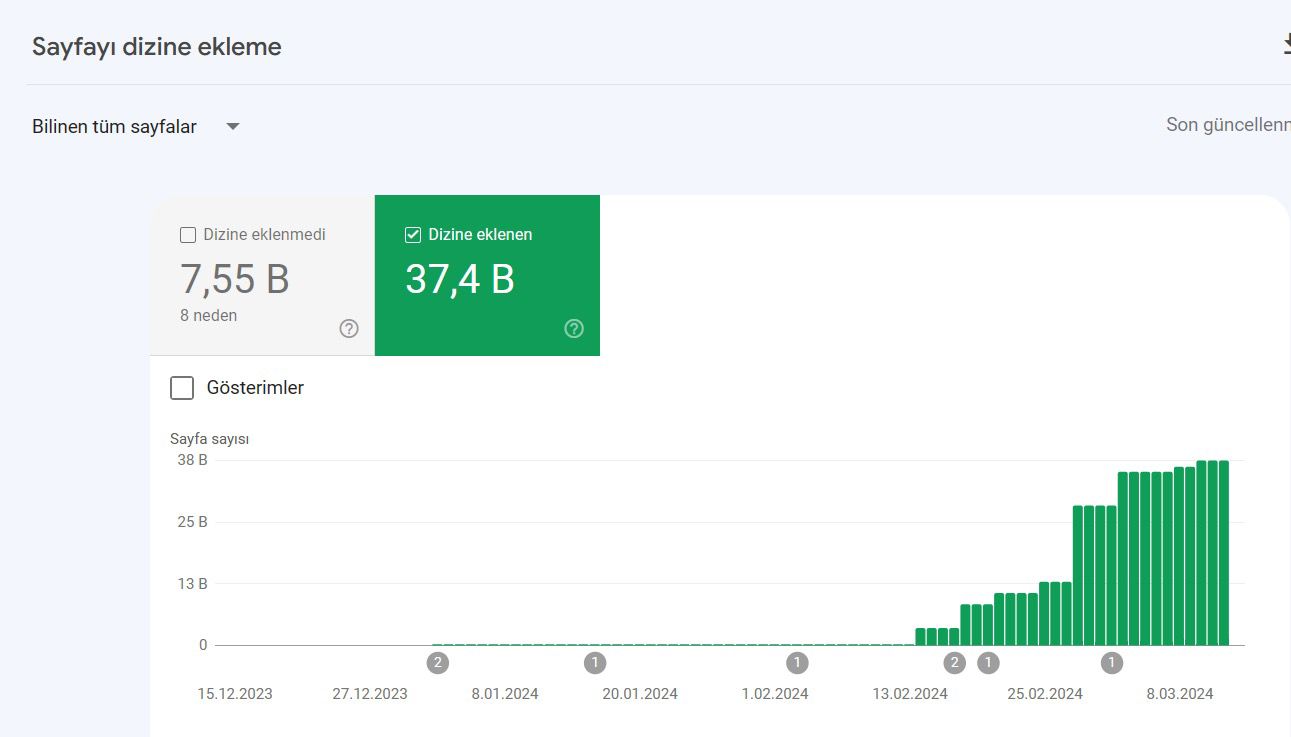Click the 8 neden text
Viewport: 1291px width, 737px height.
tap(209, 315)
